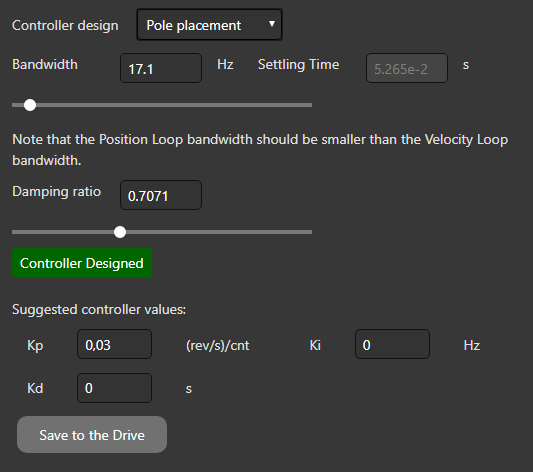Click the Suggested controller values heading
This screenshot has height=472, width=533.
[x=99, y=310]
